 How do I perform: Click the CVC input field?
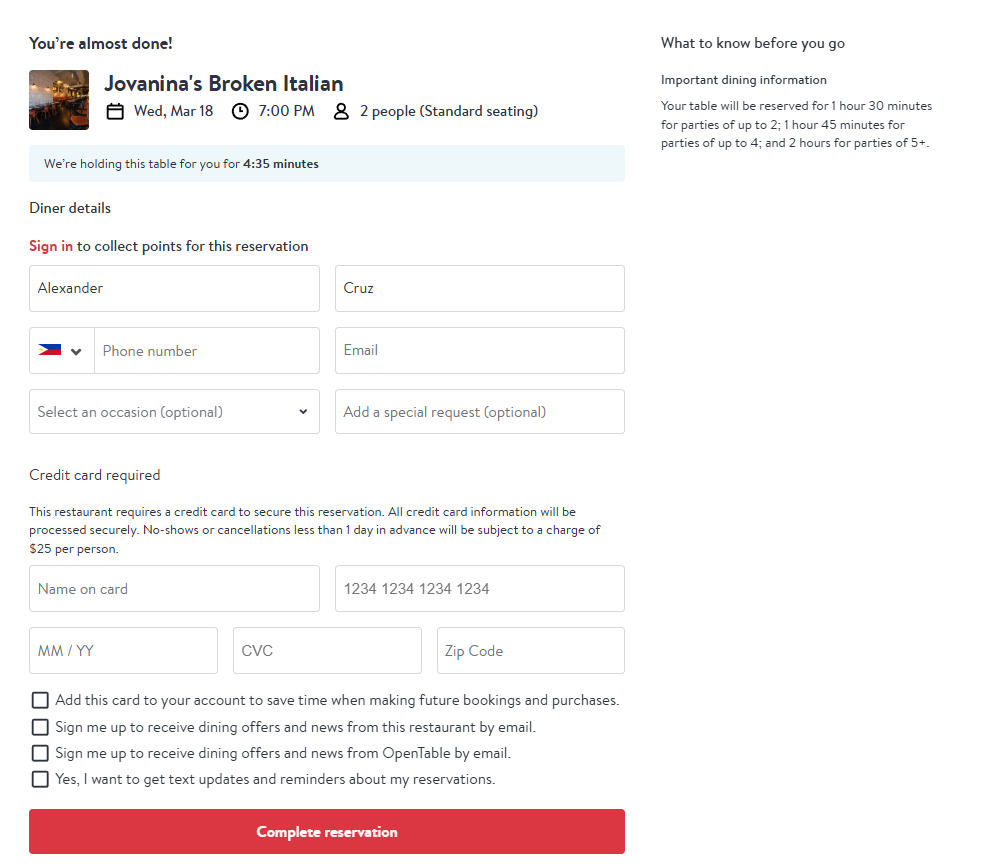click(x=327, y=651)
